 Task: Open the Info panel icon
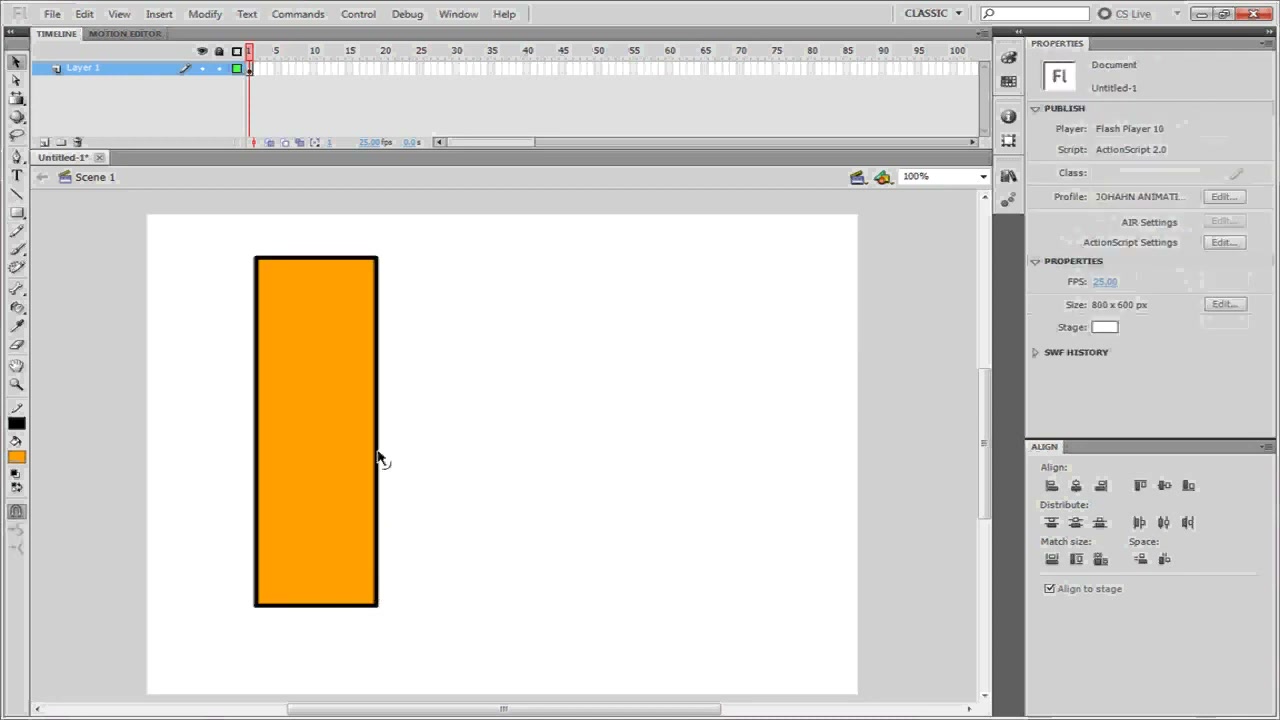point(1008,117)
